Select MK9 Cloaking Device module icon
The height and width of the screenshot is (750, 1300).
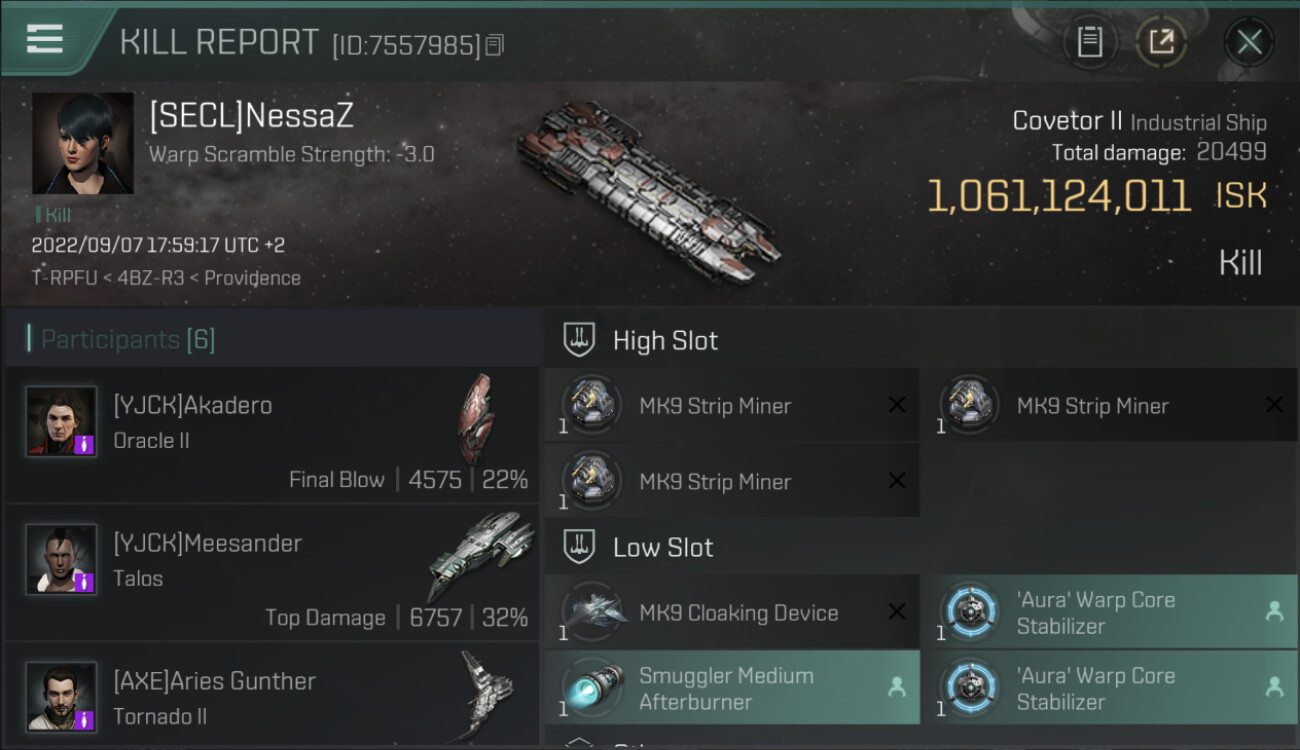[591, 612]
